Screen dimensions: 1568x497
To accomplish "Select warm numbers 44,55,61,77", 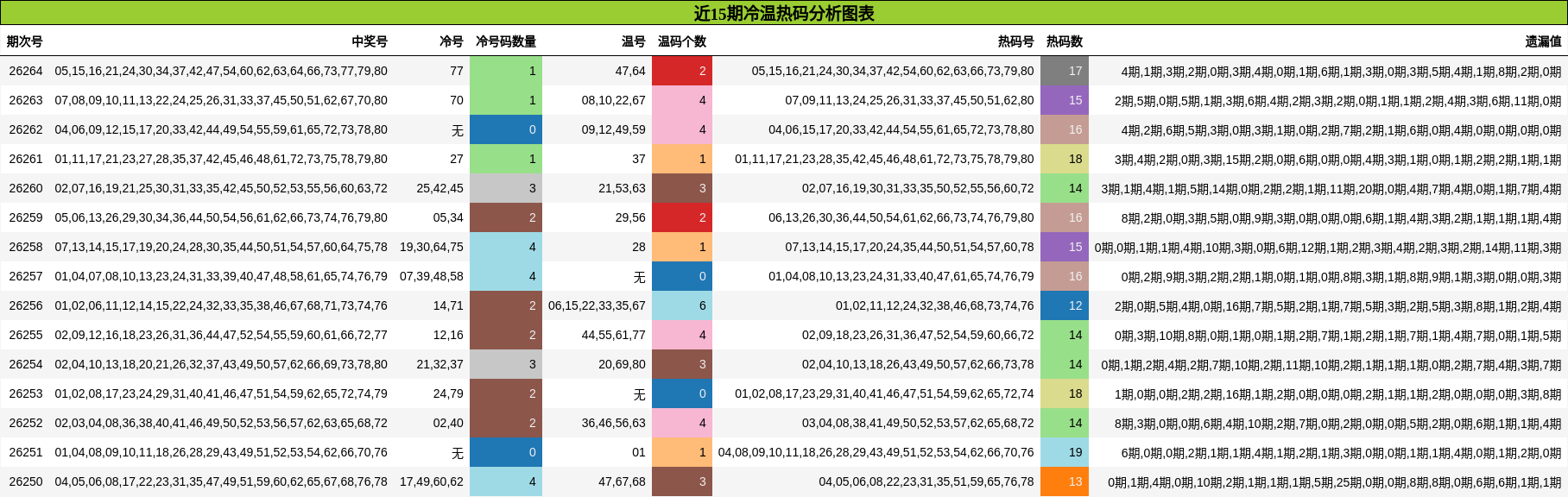I will click(614, 335).
